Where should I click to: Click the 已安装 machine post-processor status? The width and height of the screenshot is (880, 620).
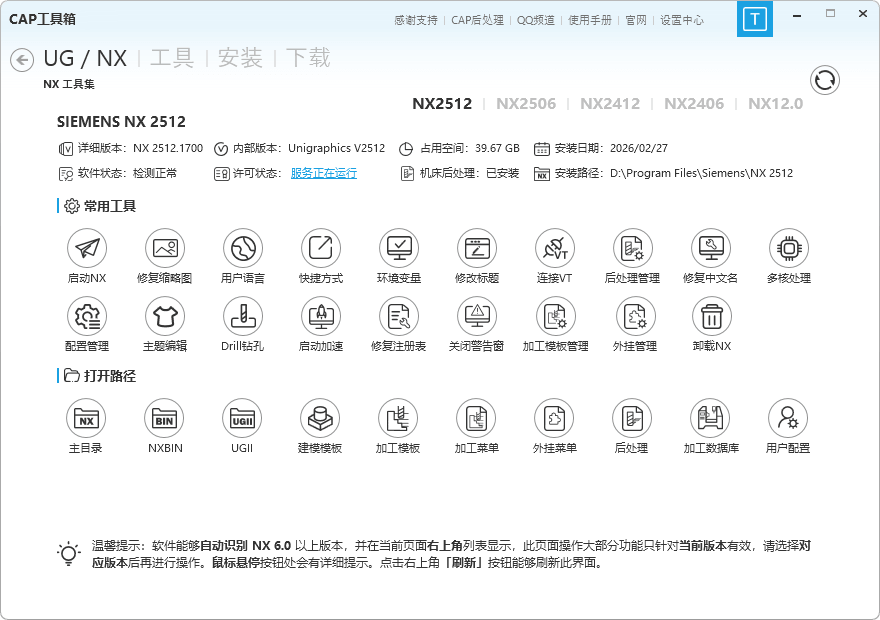coord(502,173)
